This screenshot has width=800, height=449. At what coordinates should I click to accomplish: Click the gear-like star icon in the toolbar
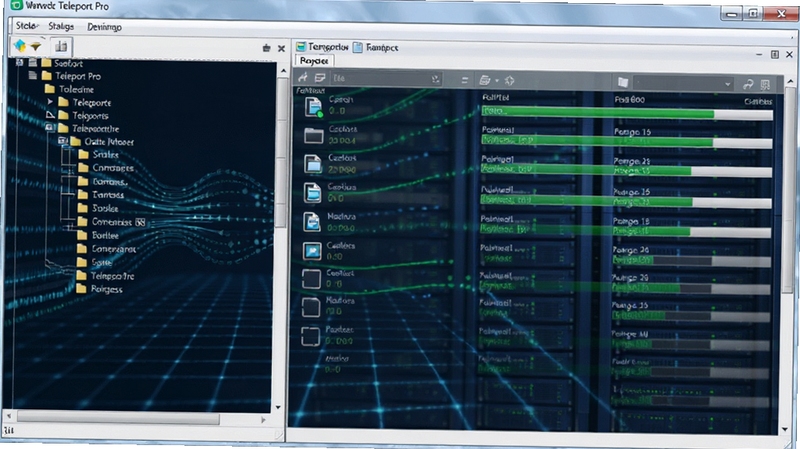[x=509, y=80]
